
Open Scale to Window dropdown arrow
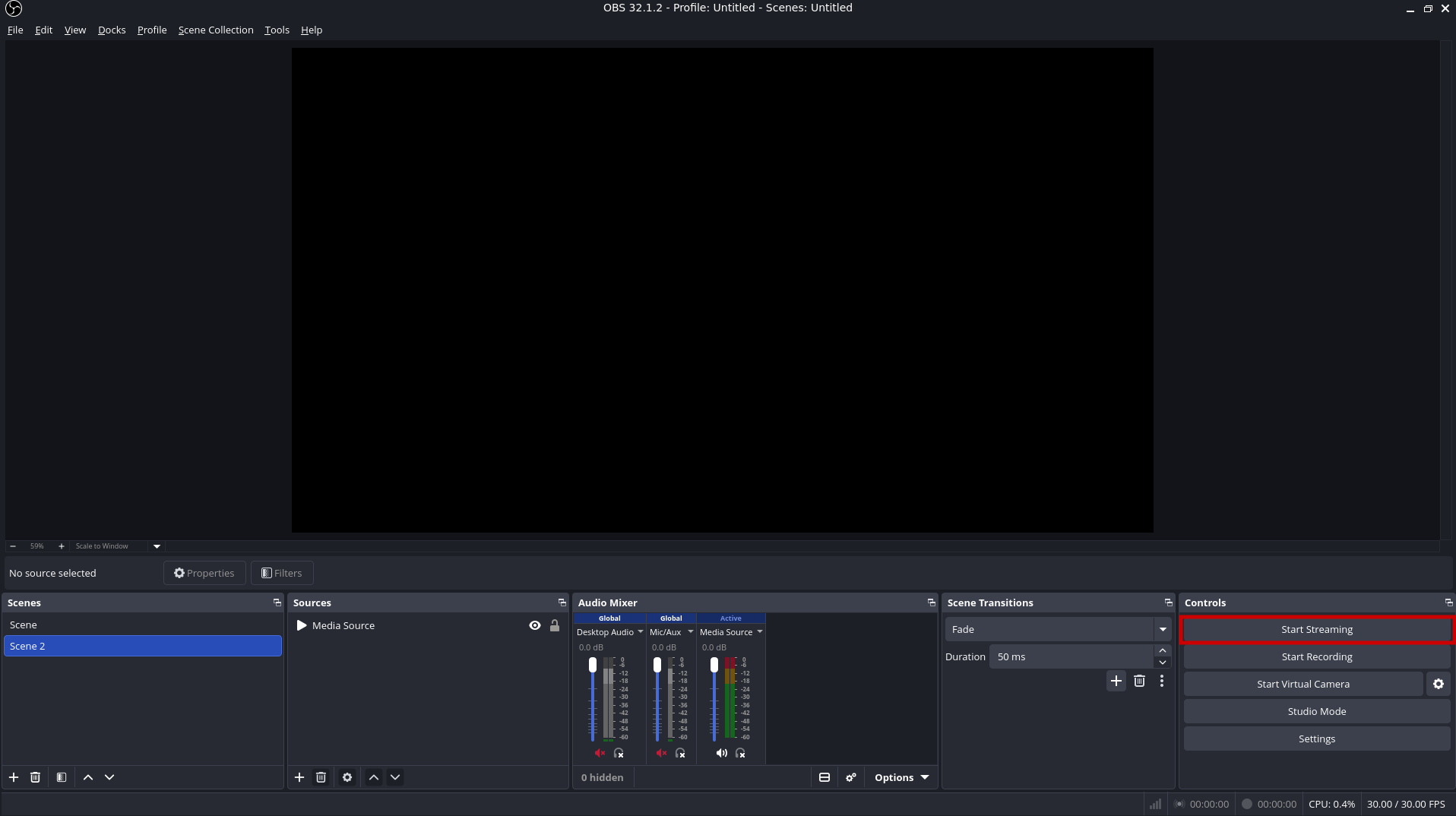pyautogui.click(x=157, y=546)
